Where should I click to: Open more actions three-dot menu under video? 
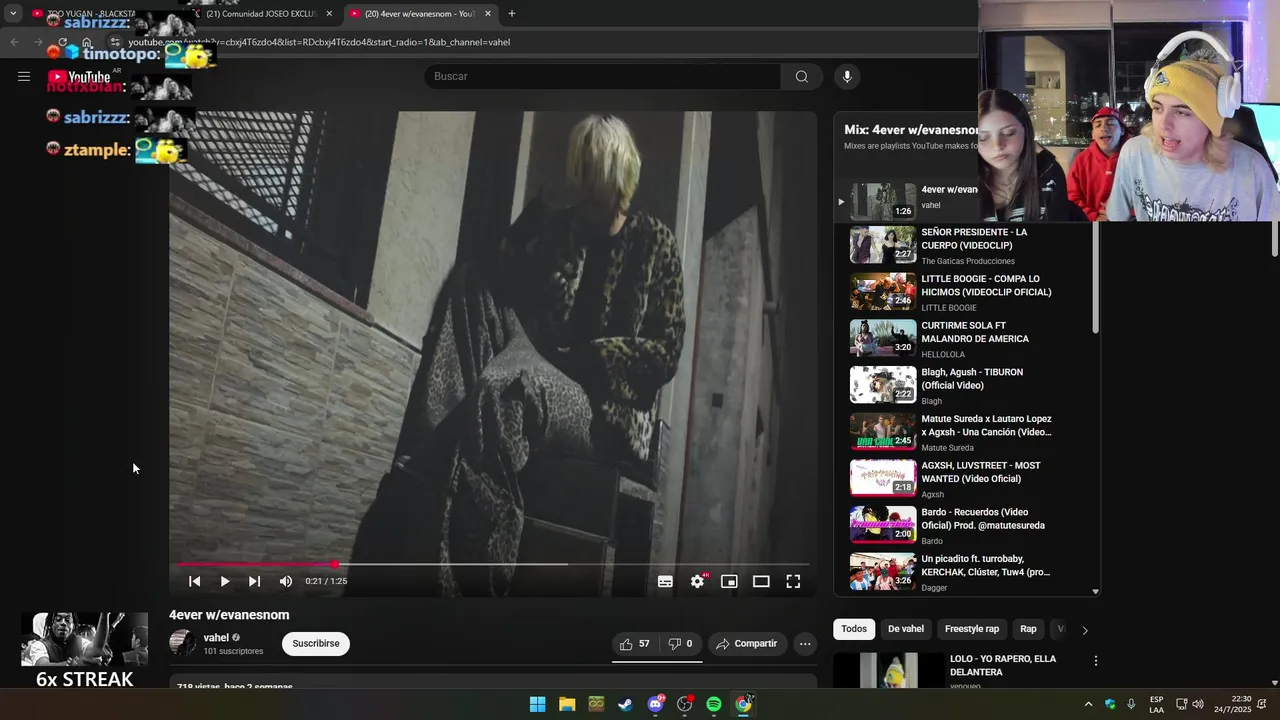coord(805,644)
